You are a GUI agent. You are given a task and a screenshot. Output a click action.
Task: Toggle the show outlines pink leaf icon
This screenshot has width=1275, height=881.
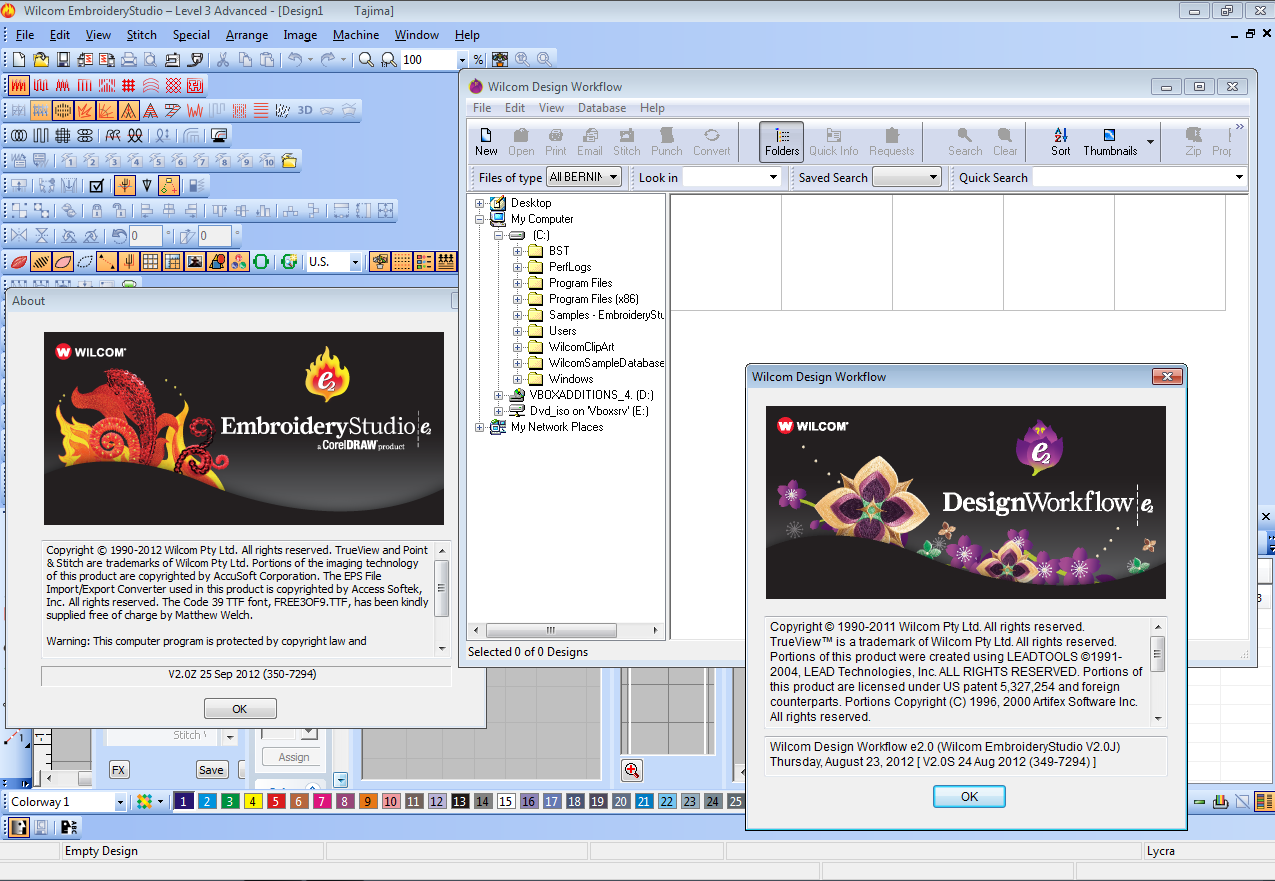click(63, 261)
